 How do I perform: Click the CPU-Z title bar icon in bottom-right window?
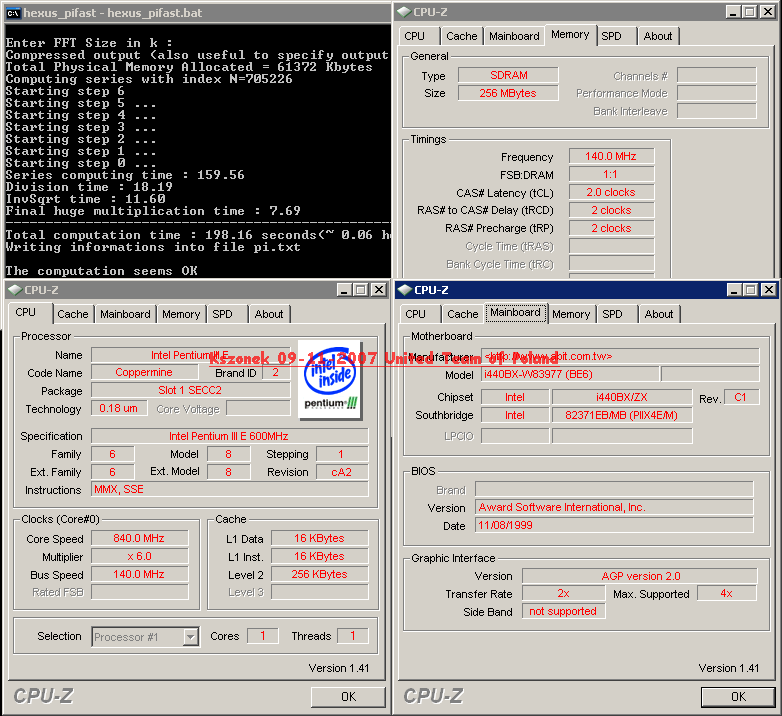pyautogui.click(x=405, y=290)
